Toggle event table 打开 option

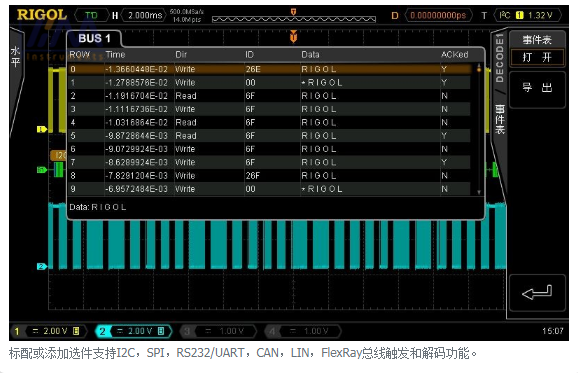[x=537, y=57]
